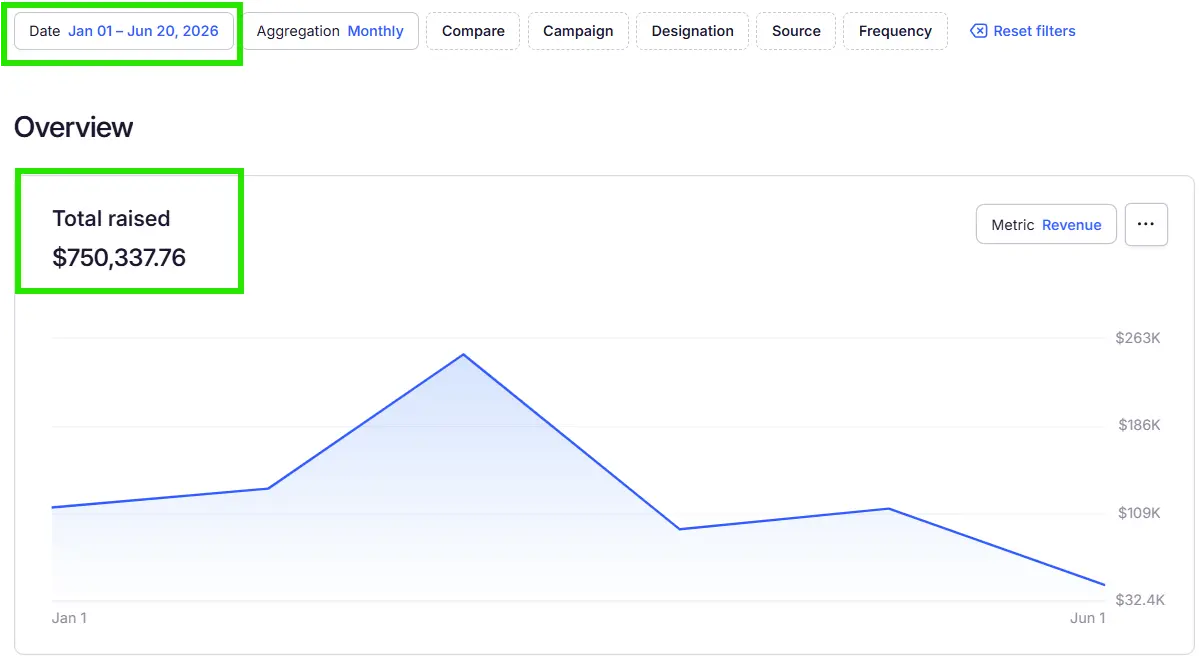Click the Jan 1 axis label
Image resolution: width=1199 pixels, height=666 pixels.
coord(69,618)
